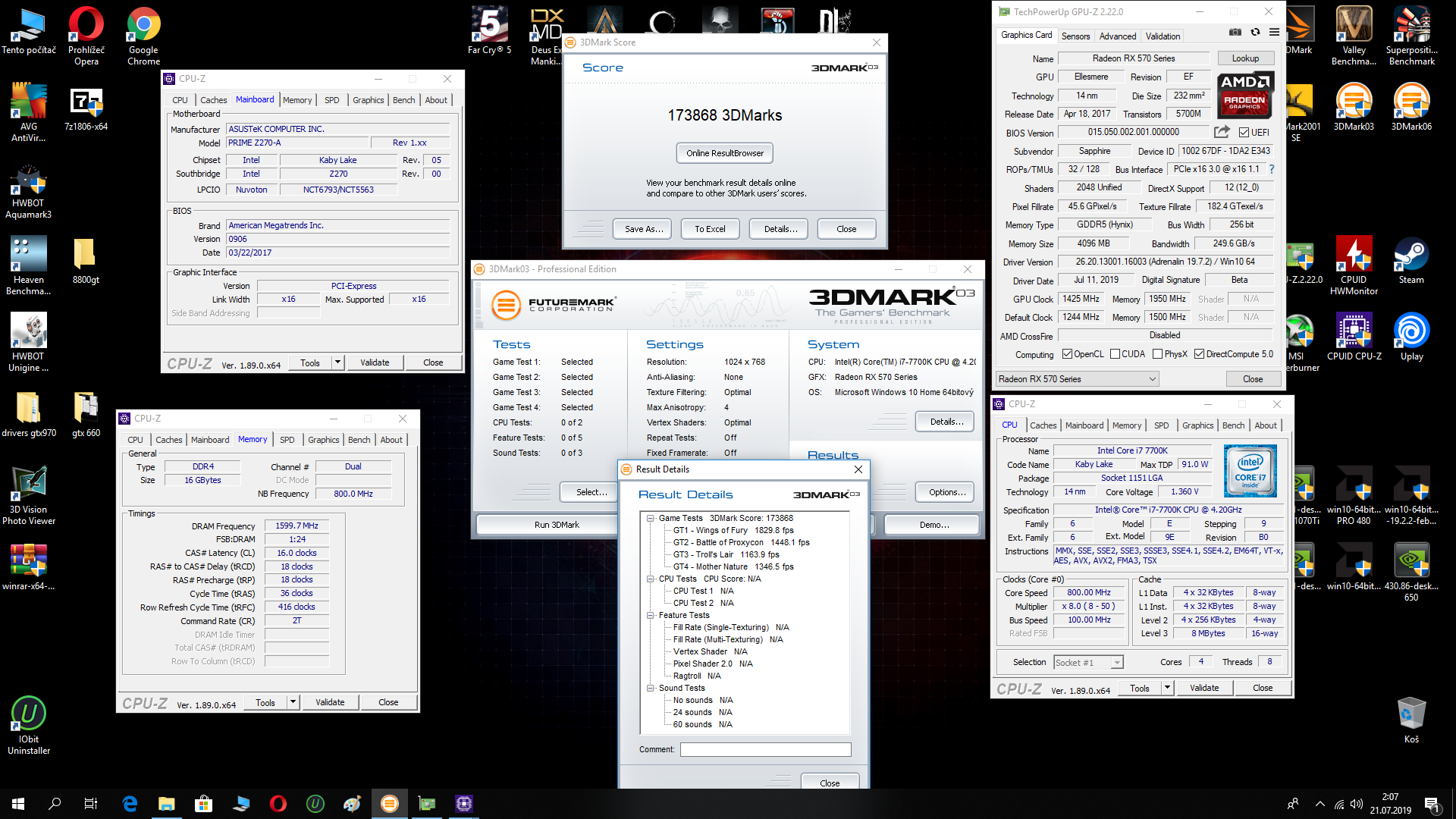Toggle the UEFI checkbox in GPU-Z
Viewport: 1456px width, 819px height.
pyautogui.click(x=1244, y=133)
